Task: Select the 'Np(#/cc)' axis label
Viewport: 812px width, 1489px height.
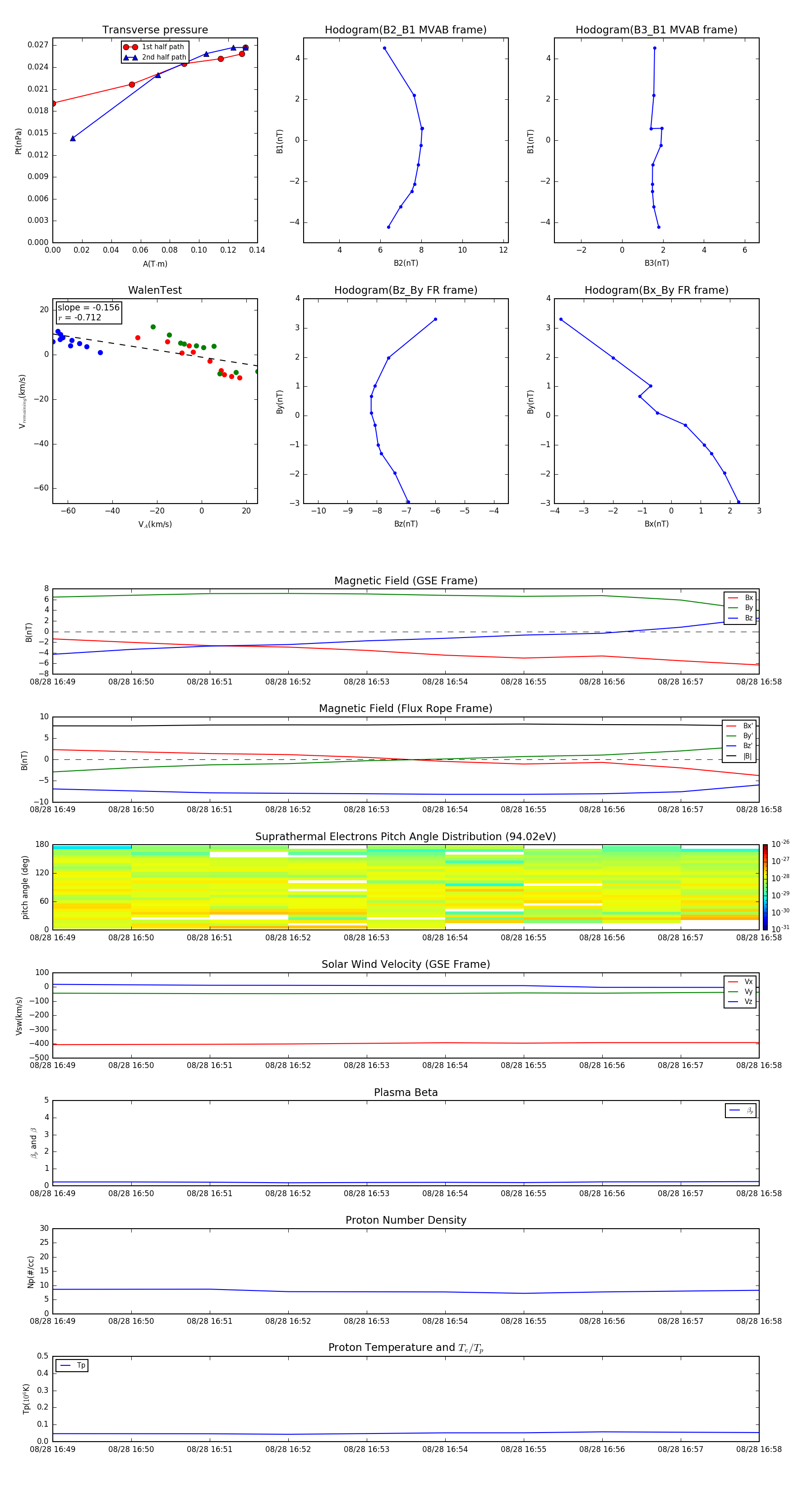Action: (x=31, y=1272)
